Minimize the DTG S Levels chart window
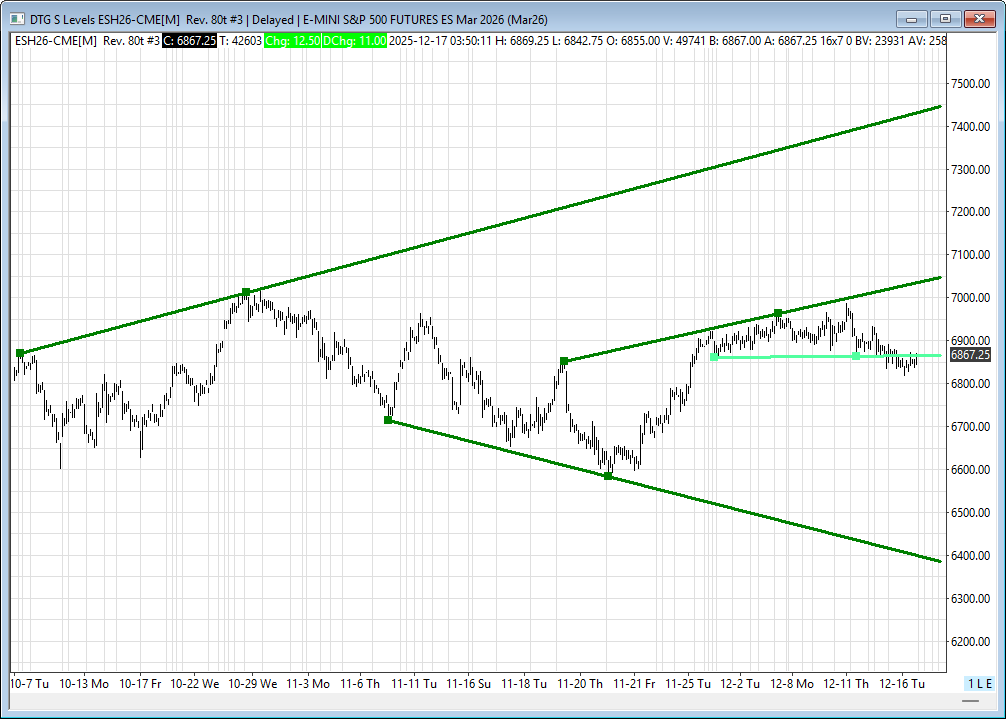Screen dimensions: 1006x719 point(911,19)
